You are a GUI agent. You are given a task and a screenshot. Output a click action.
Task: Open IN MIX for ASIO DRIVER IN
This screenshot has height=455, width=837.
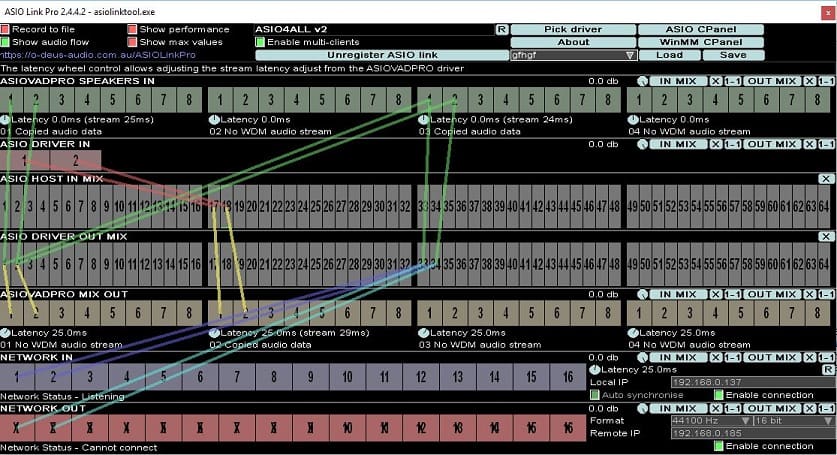click(678, 144)
